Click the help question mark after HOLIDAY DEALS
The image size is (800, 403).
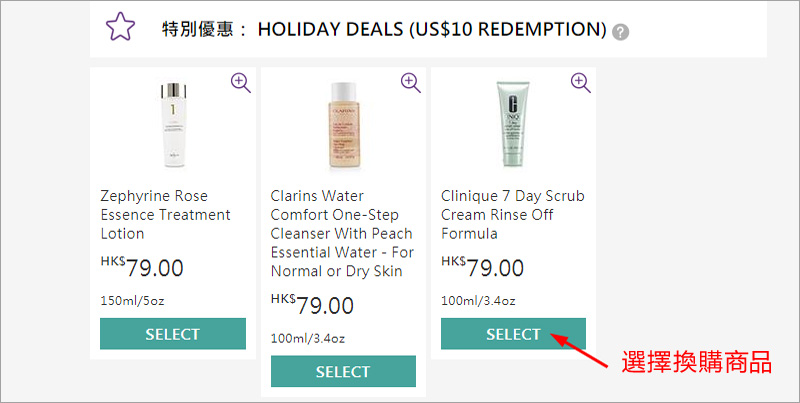tap(621, 31)
